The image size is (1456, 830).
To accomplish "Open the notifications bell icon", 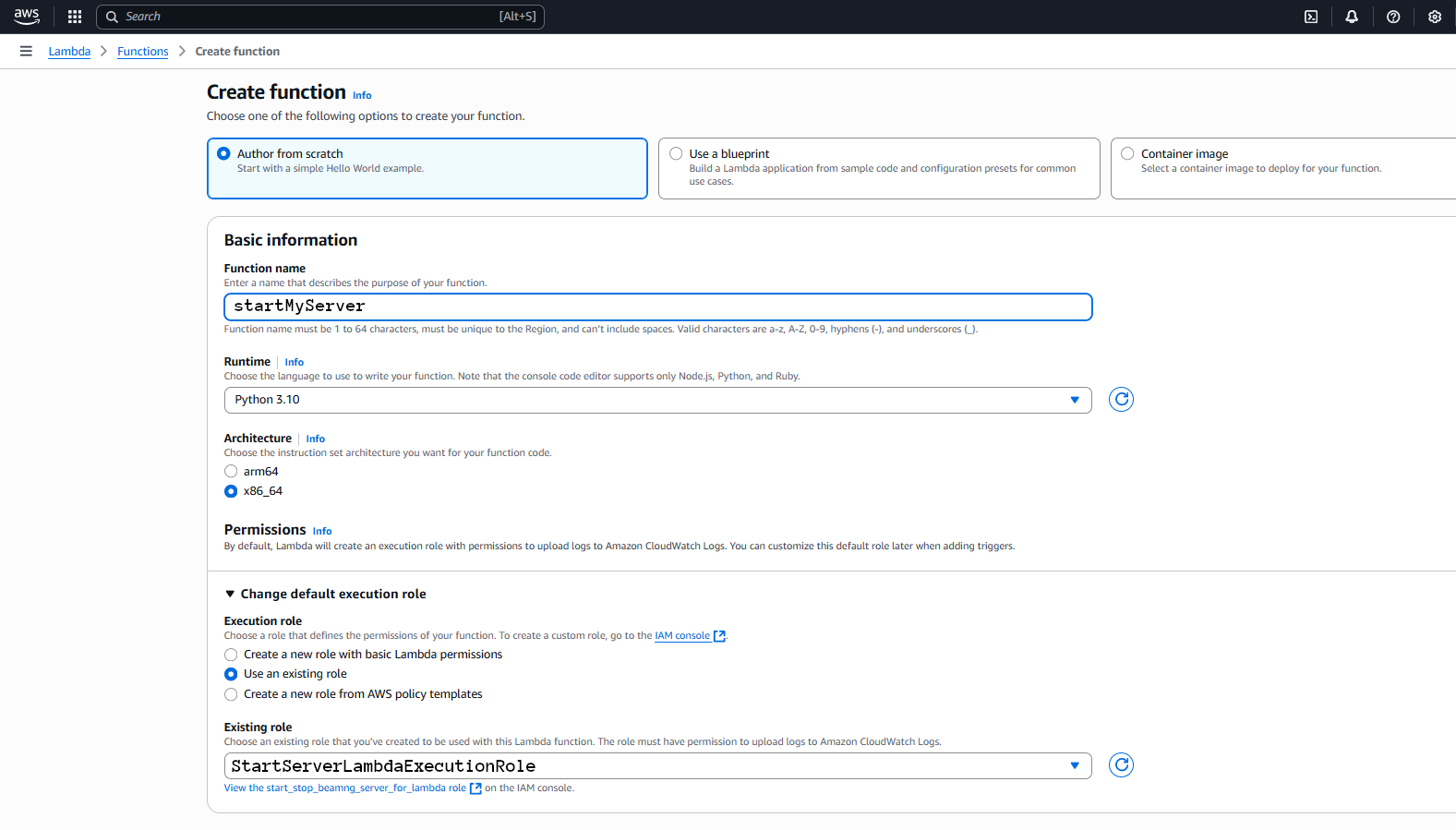I will [x=1352, y=17].
